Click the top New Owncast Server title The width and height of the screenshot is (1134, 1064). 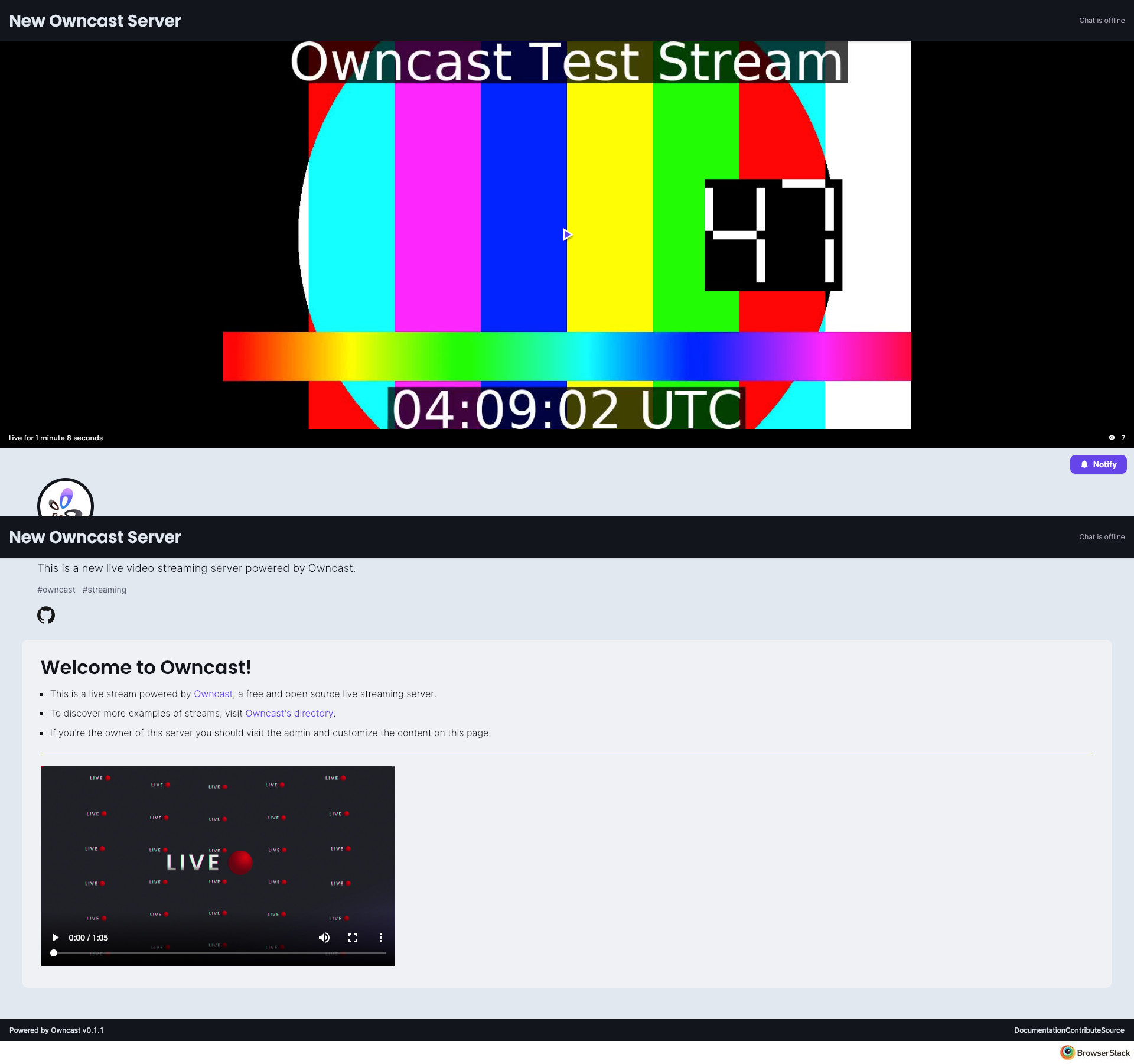click(95, 21)
